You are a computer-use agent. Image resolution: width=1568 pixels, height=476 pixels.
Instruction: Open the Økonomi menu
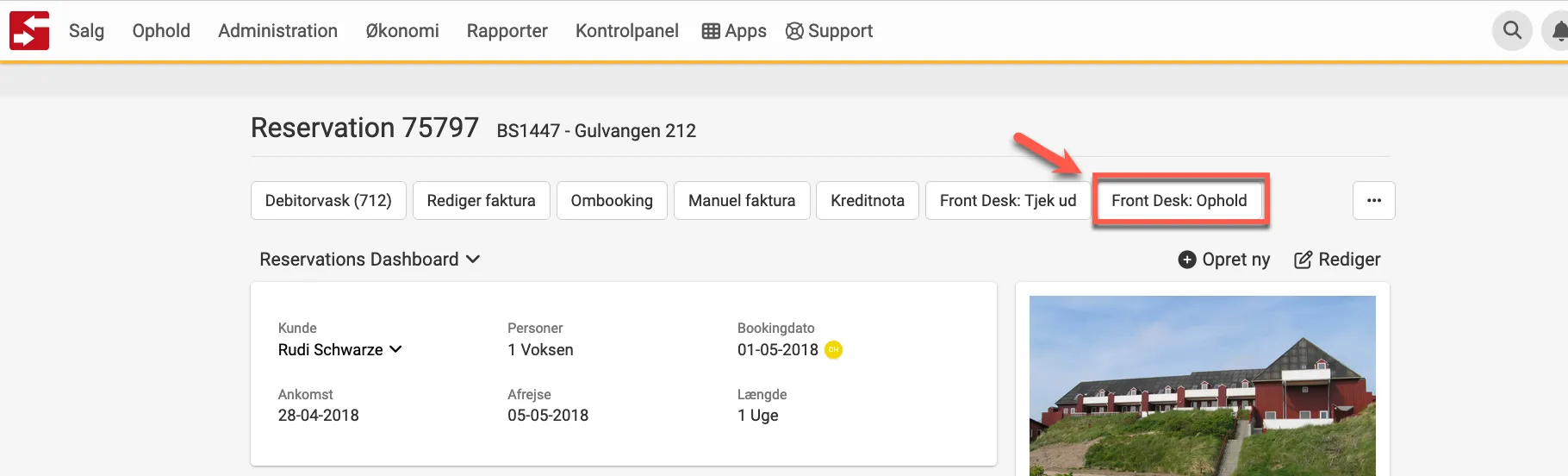coord(402,31)
